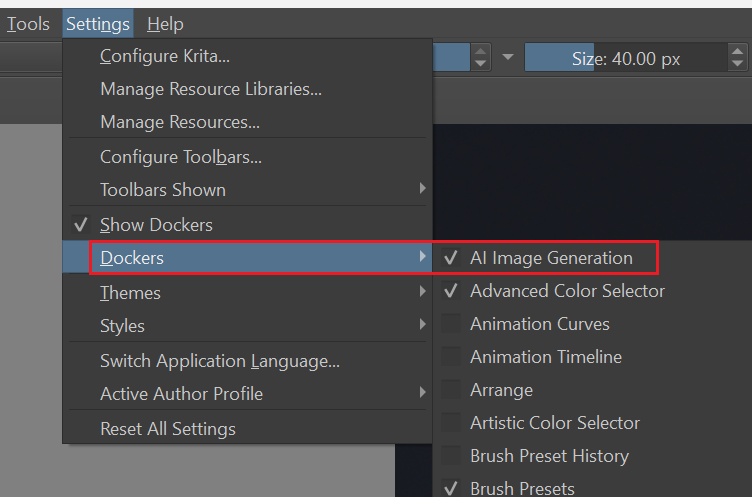Expand the Toolbars Shown submenu

(247, 190)
